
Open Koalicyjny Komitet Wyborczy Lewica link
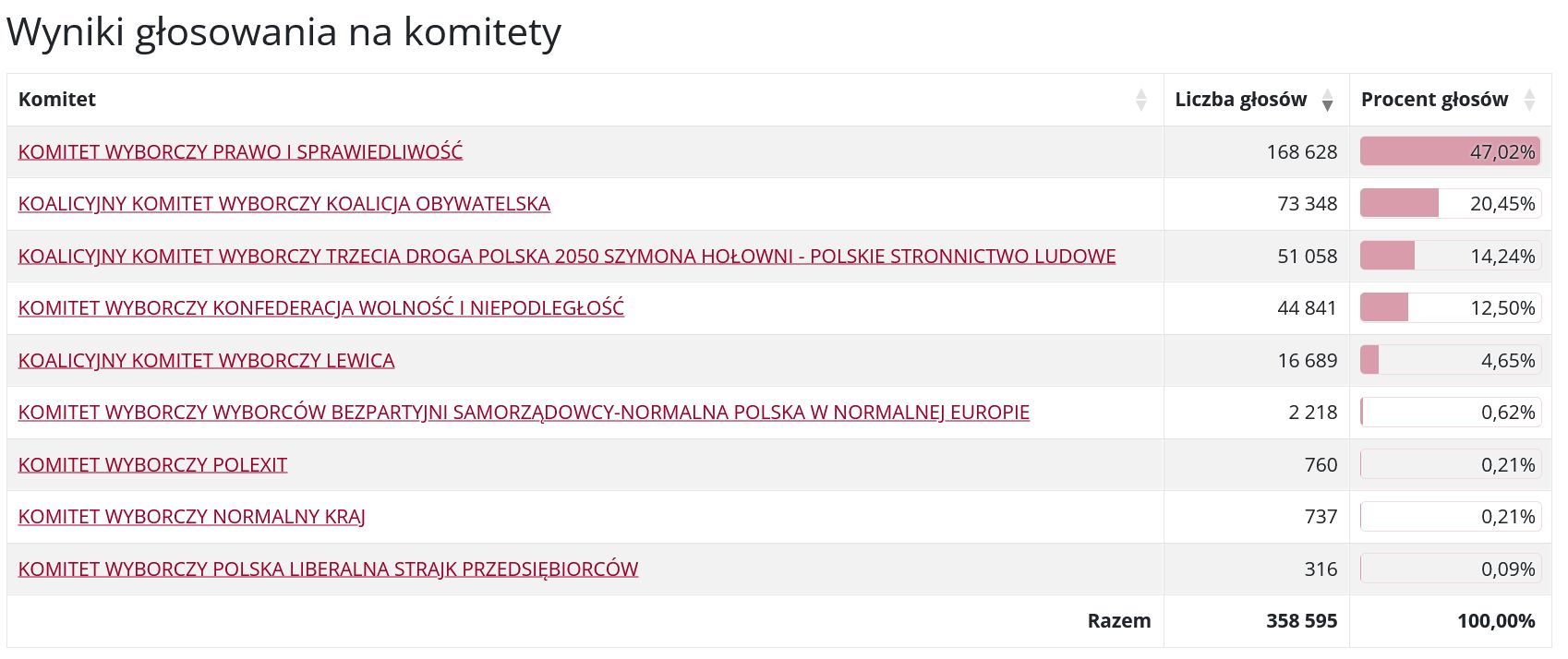[206, 361]
